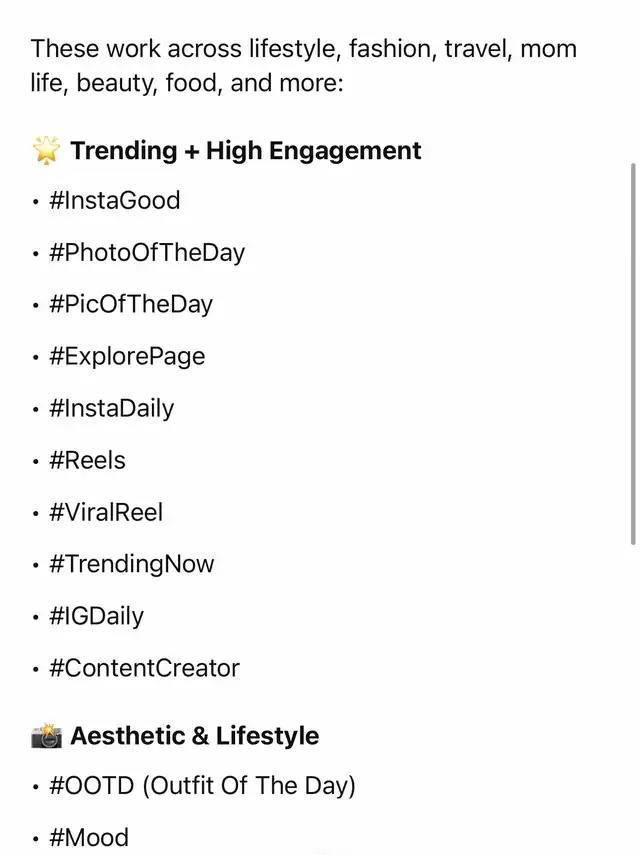
Task: Click the vertical scrollbar thumb
Action: [633, 354]
